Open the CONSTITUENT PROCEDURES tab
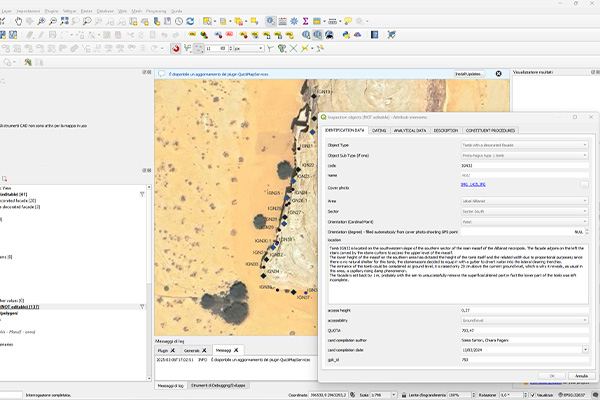The image size is (600, 400). click(489, 130)
